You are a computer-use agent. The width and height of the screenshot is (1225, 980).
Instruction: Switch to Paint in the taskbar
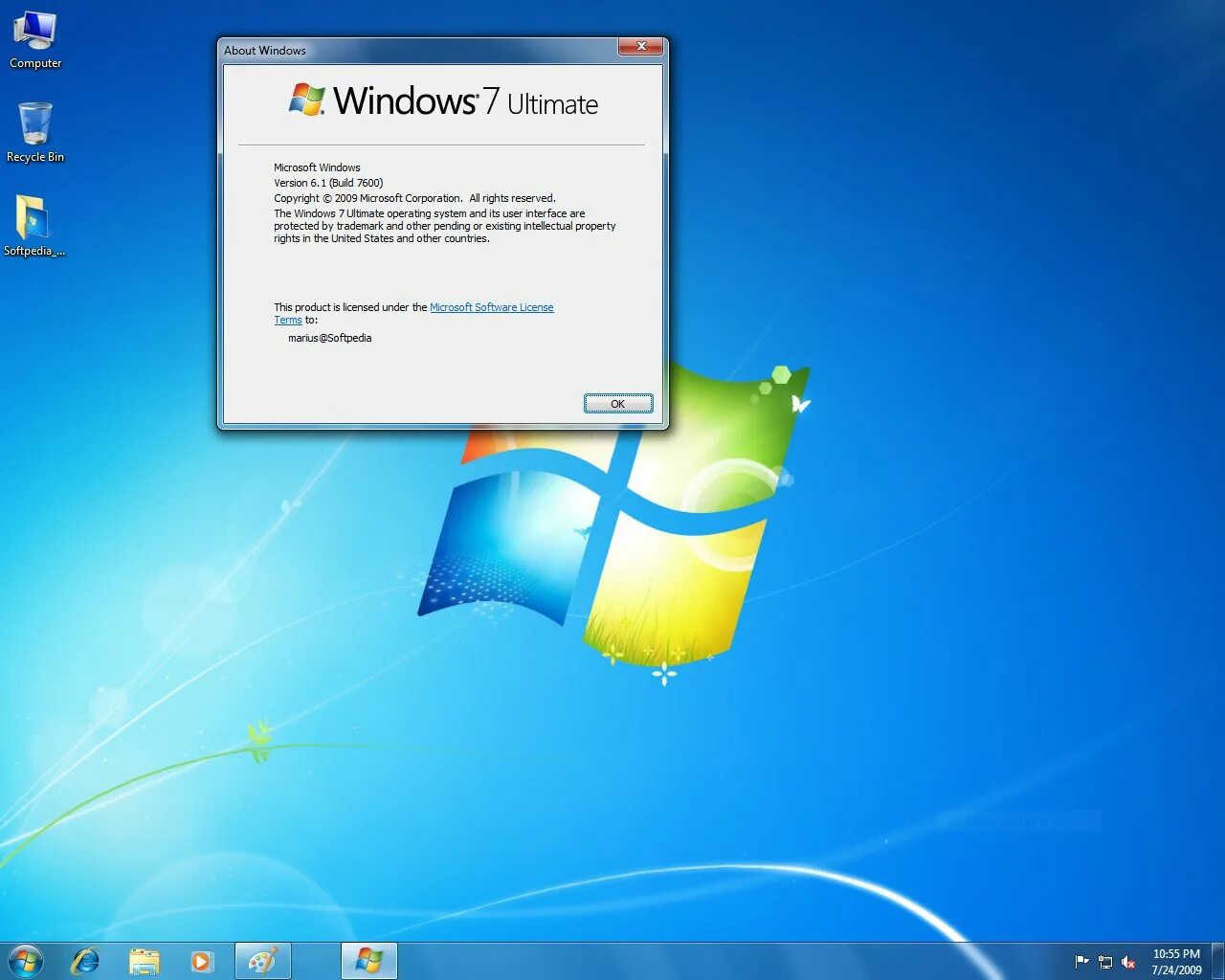click(262, 961)
